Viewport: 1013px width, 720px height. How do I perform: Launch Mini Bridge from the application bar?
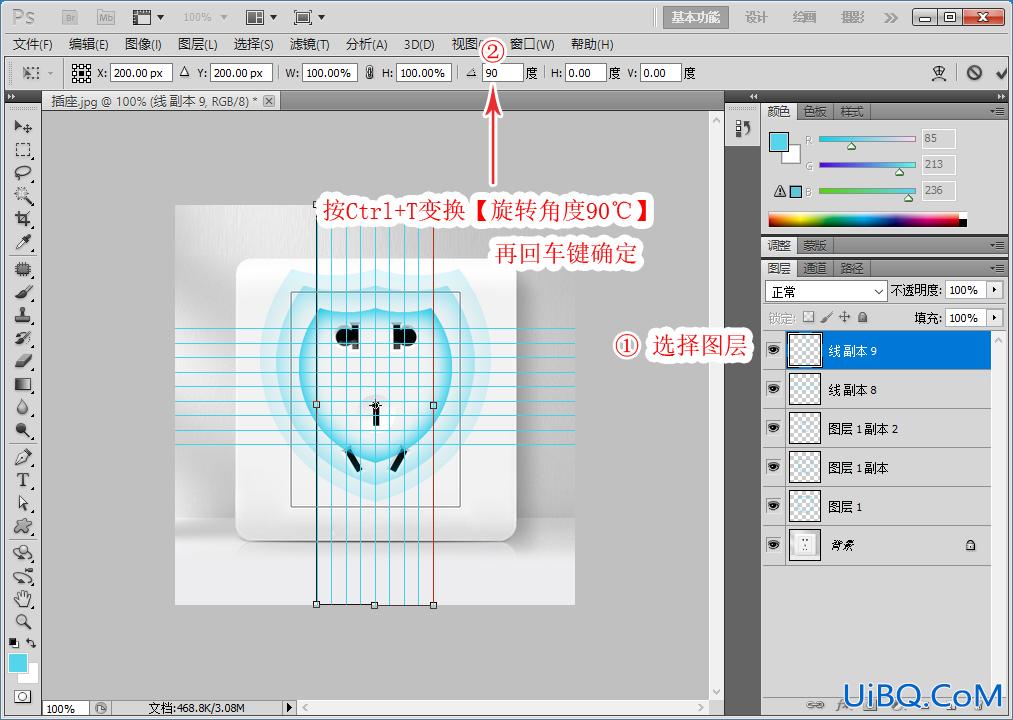pos(105,17)
